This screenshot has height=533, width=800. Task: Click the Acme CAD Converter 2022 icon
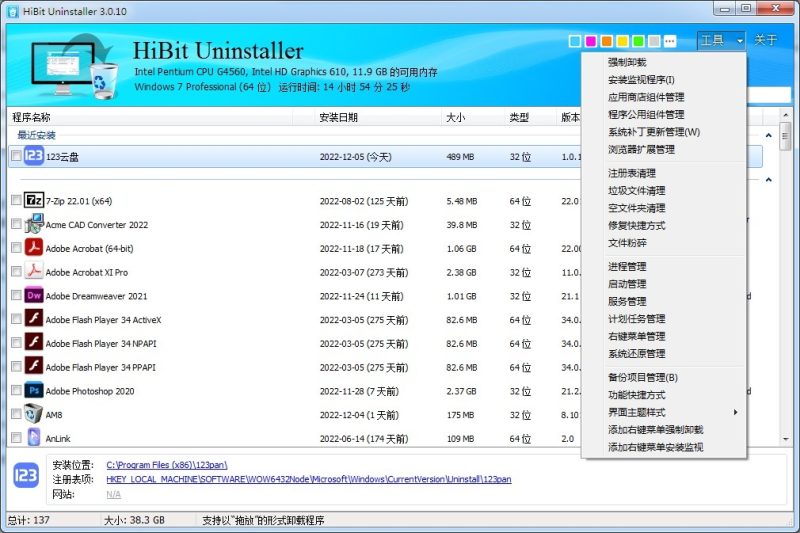(x=34, y=223)
